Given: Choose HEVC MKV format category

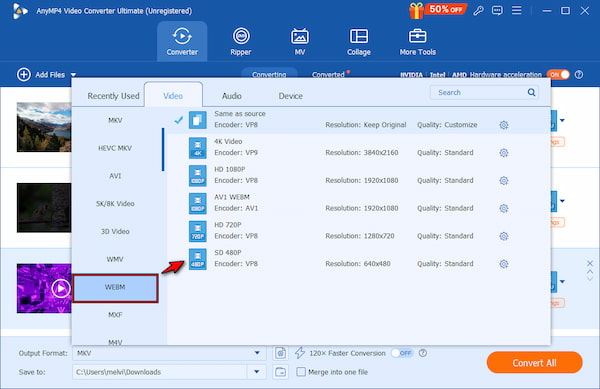Looking at the screenshot, I should 115,148.
